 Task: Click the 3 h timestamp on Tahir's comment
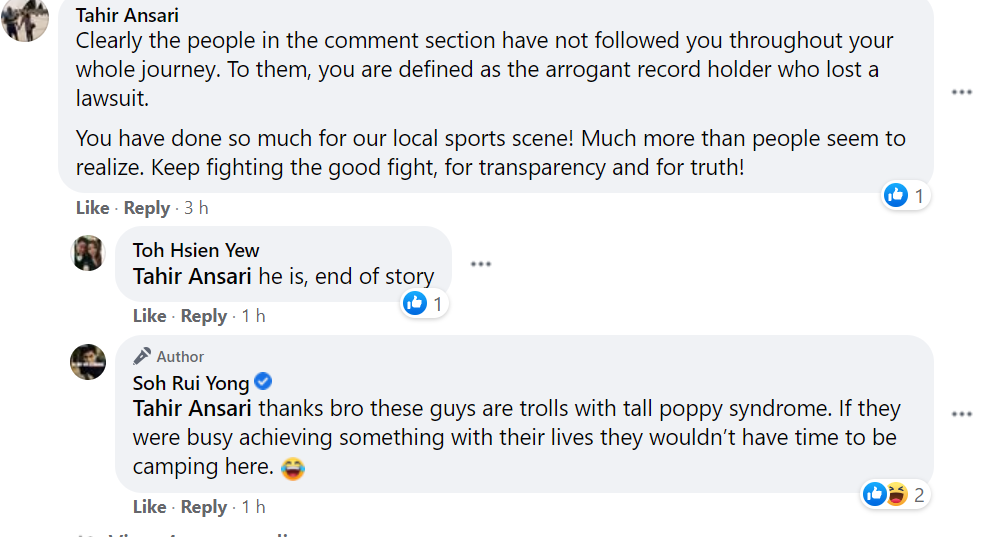pos(196,208)
